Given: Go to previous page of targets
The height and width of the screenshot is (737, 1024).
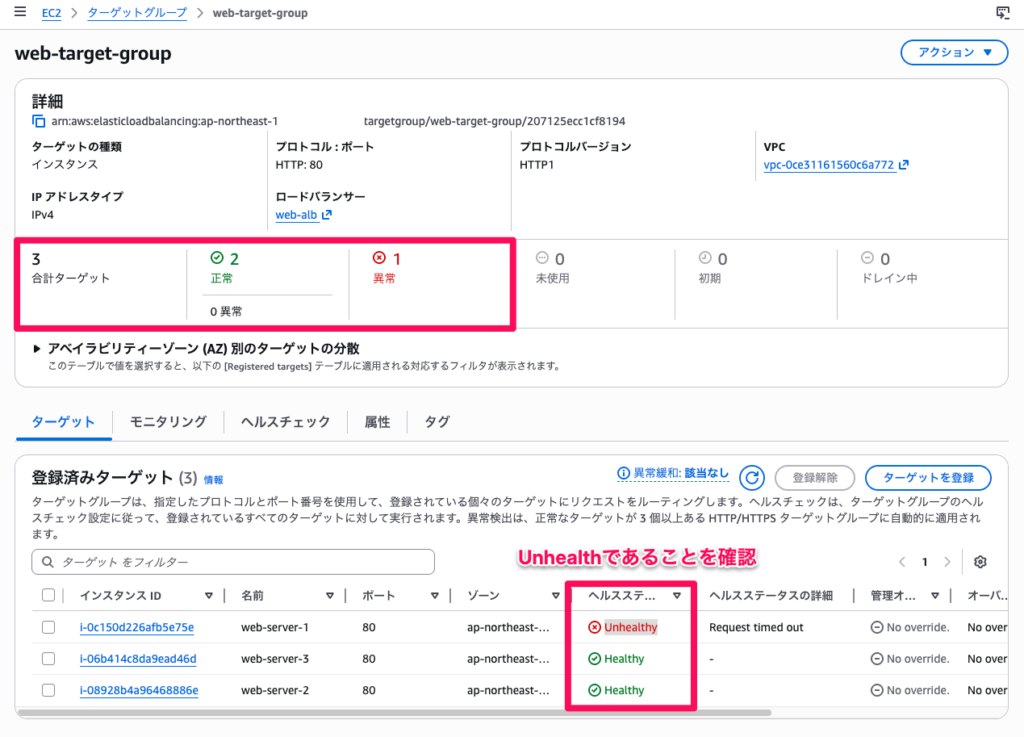Looking at the screenshot, I should tap(903, 562).
